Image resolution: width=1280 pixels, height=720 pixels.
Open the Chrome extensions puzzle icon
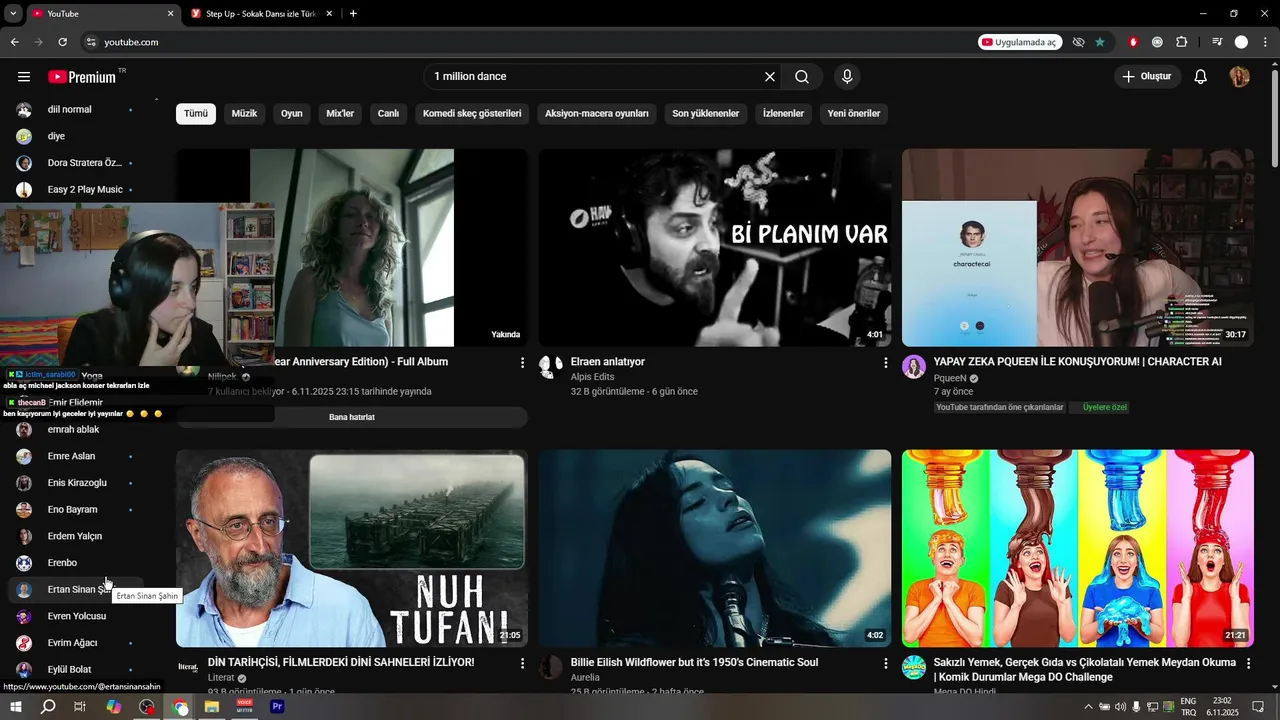(x=1181, y=42)
